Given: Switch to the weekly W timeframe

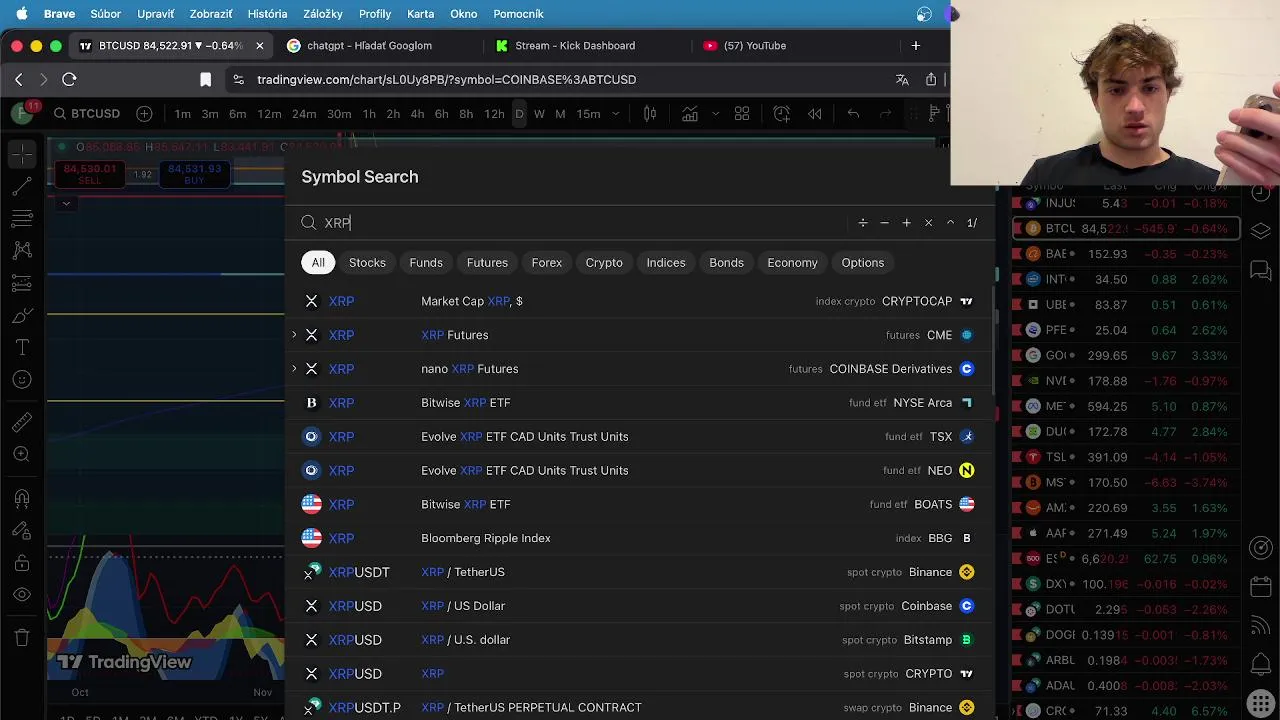Looking at the screenshot, I should [539, 114].
